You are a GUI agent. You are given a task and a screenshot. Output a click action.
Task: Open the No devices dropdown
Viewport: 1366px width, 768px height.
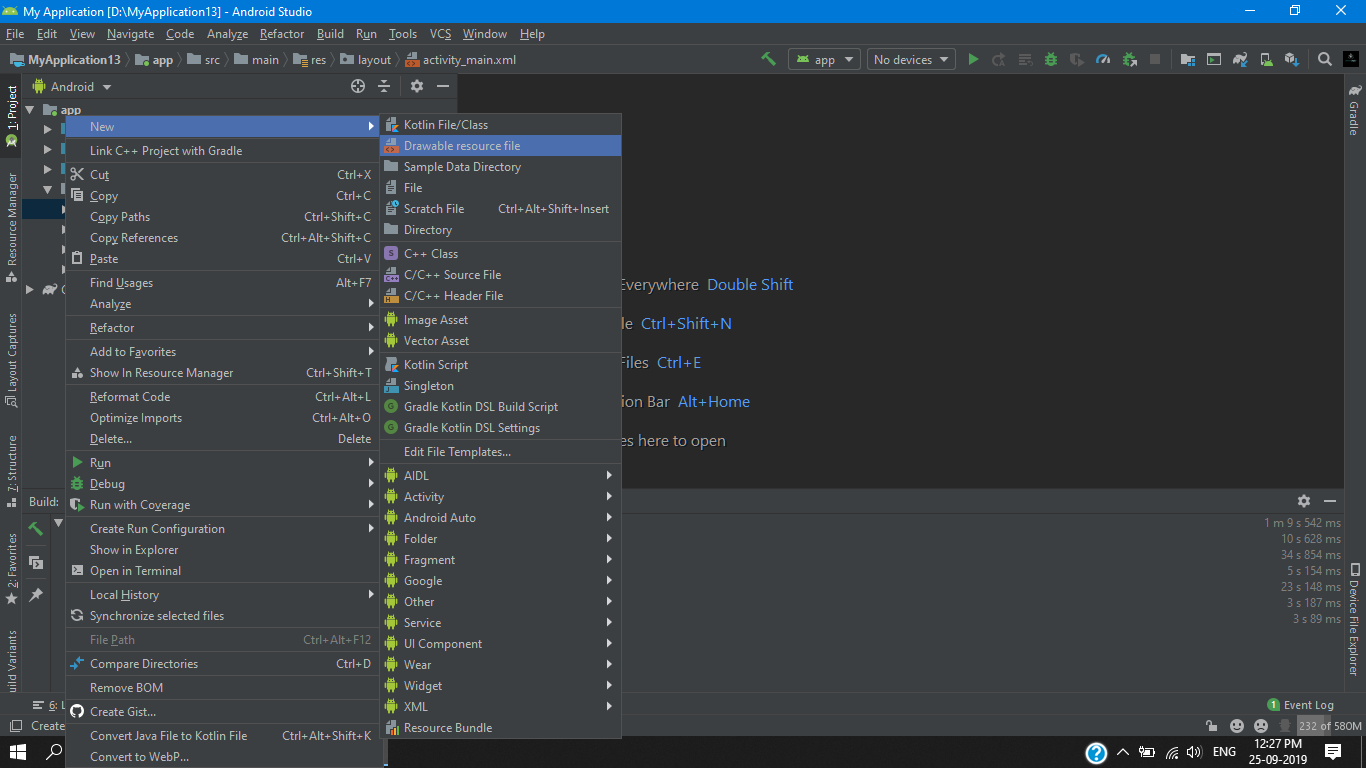(909, 60)
